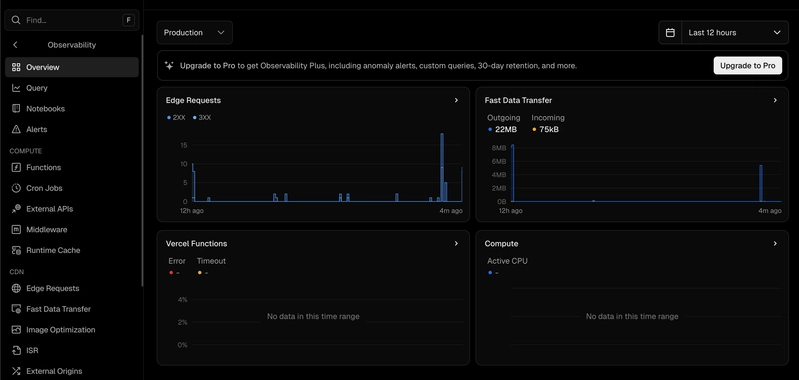Screen dimensions: 799x380
Task: Open the Production environment dropdown
Action: [x=195, y=33]
